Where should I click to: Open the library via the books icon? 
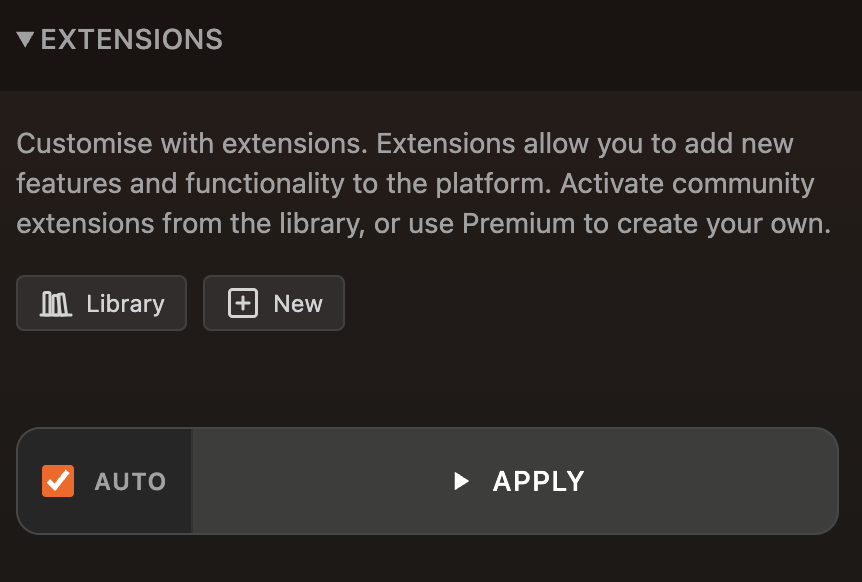tap(56, 304)
